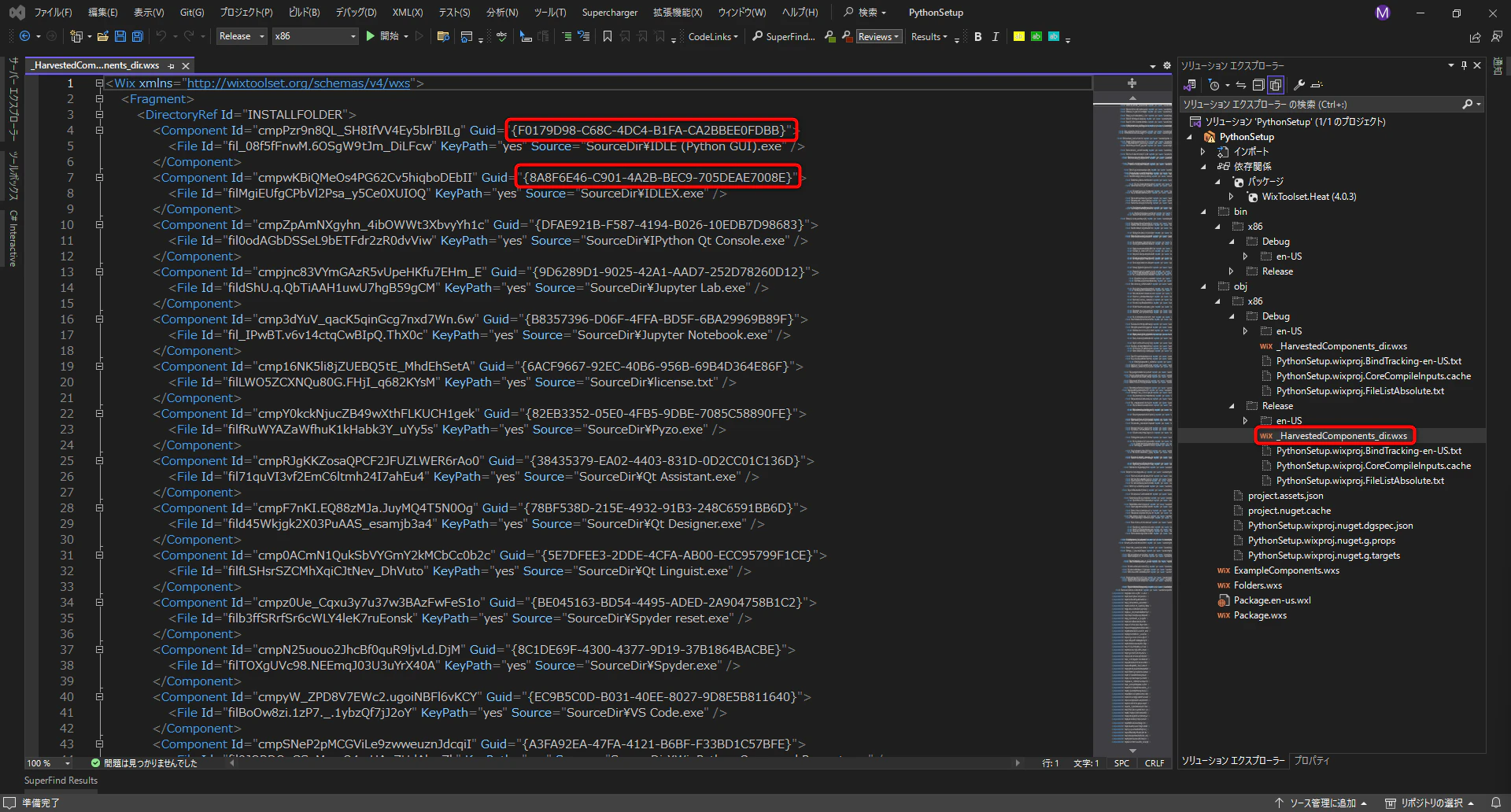Click the Find in Files icon

(443, 36)
